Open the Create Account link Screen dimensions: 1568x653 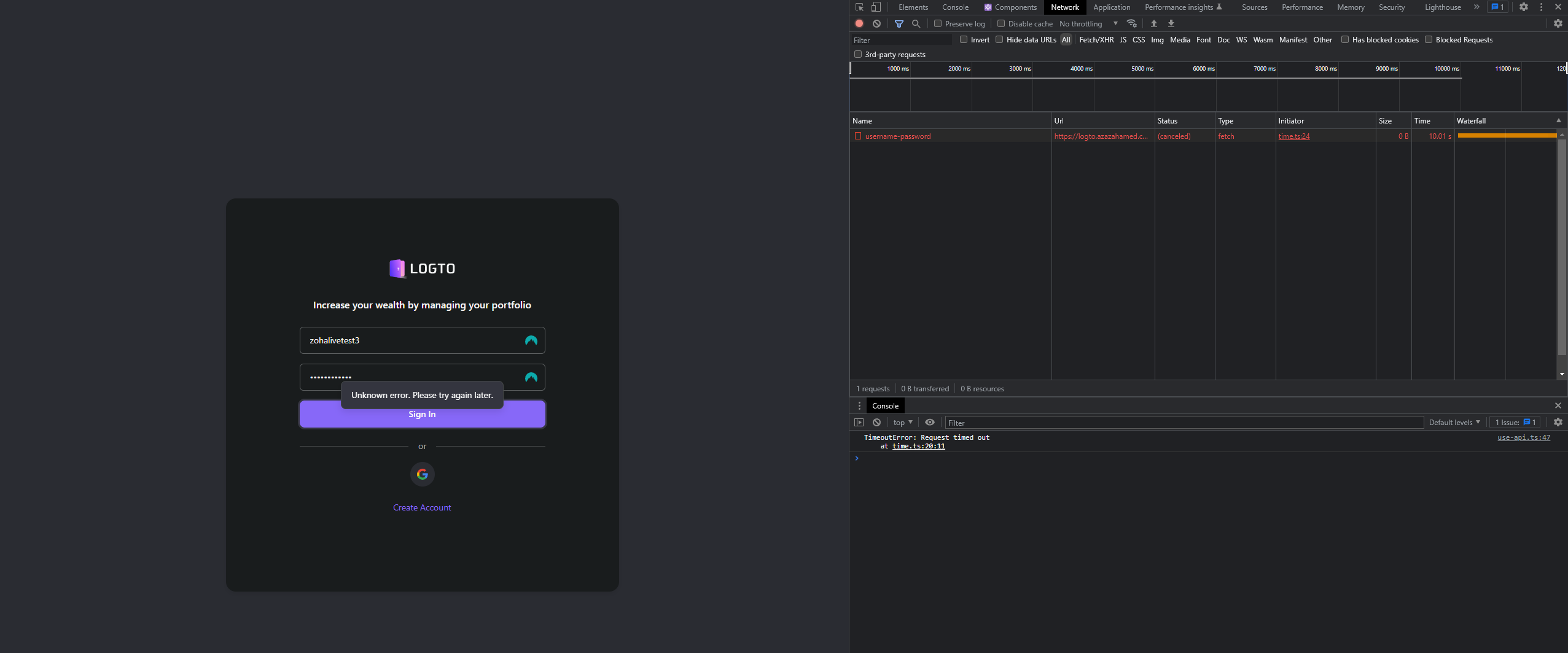[422, 507]
